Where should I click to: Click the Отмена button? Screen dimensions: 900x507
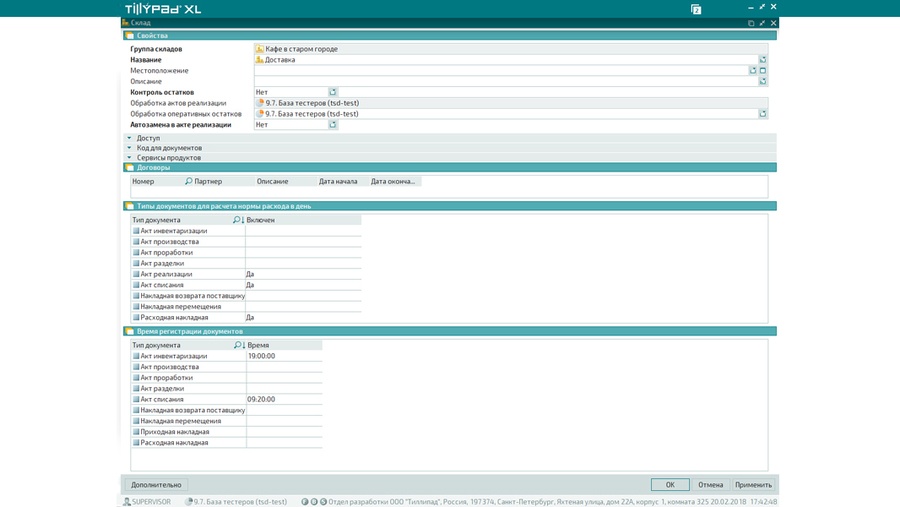click(710, 485)
